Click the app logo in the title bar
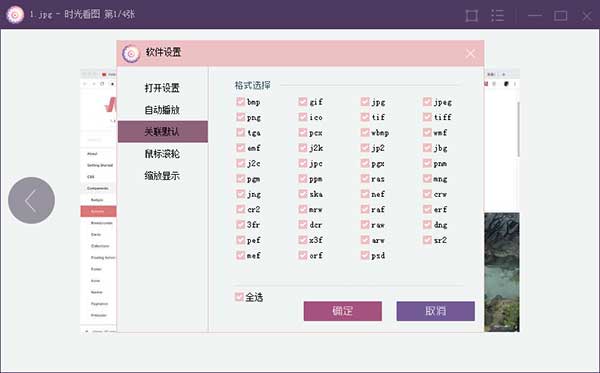Image resolution: width=600 pixels, height=373 pixels. [x=15, y=15]
